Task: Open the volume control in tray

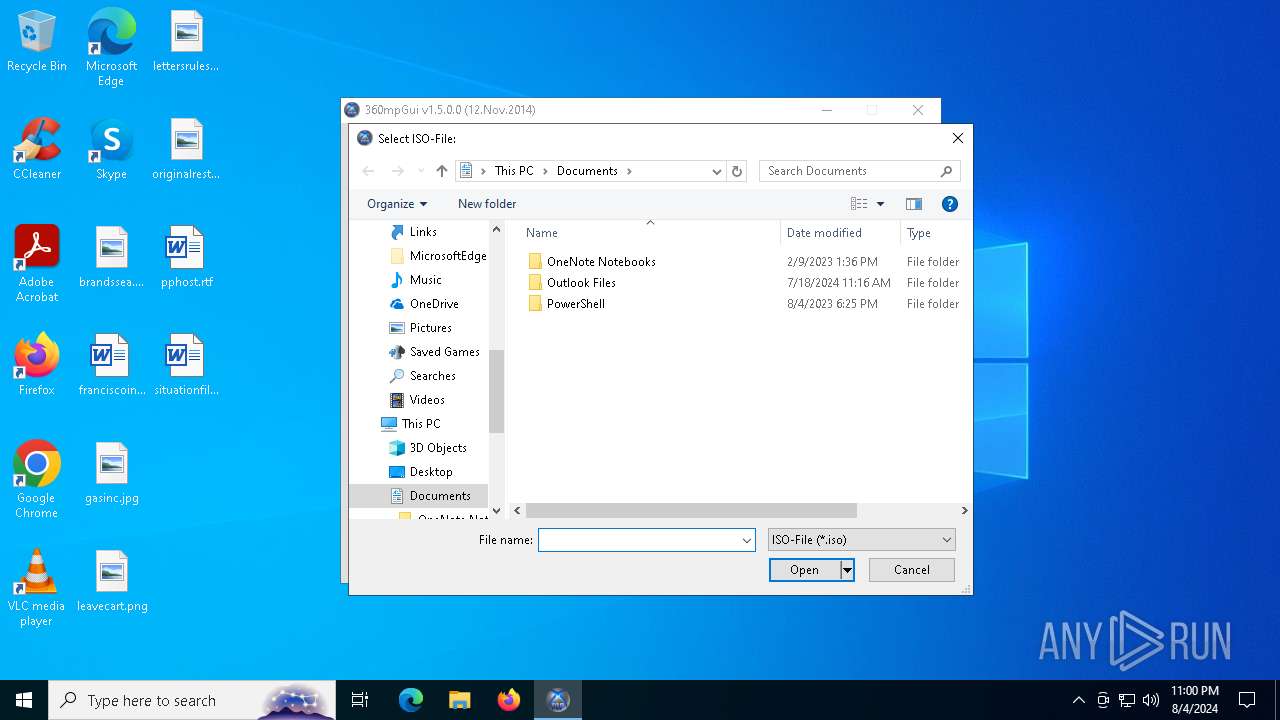Action: point(1150,700)
